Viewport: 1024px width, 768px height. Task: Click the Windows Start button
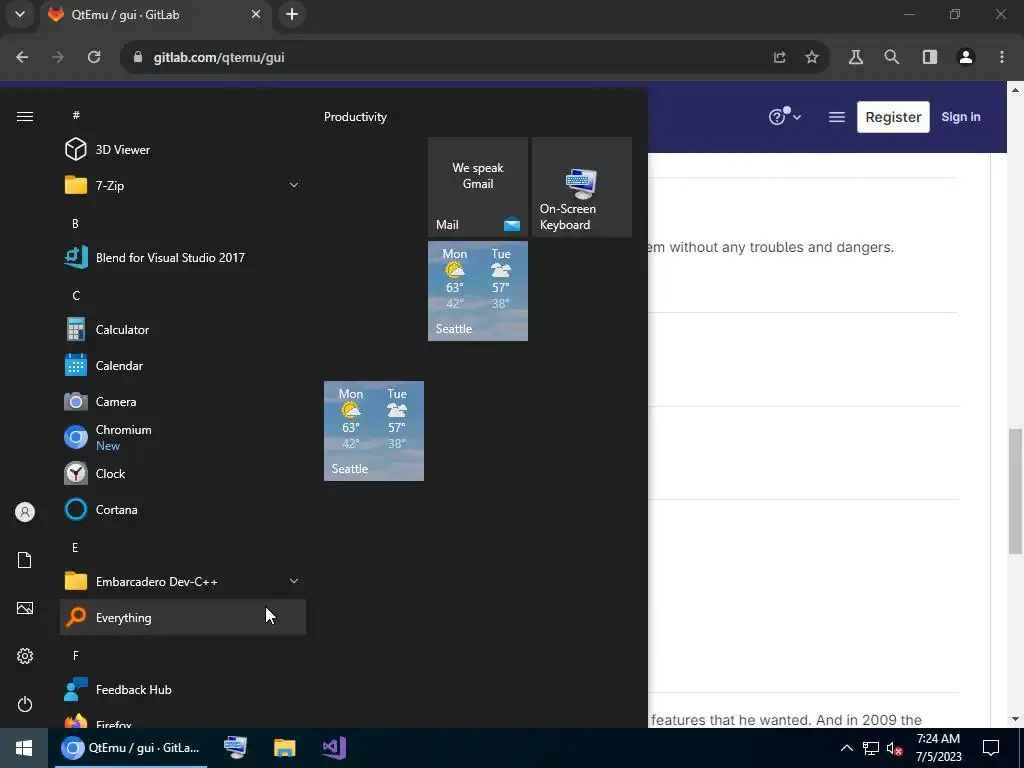click(24, 748)
